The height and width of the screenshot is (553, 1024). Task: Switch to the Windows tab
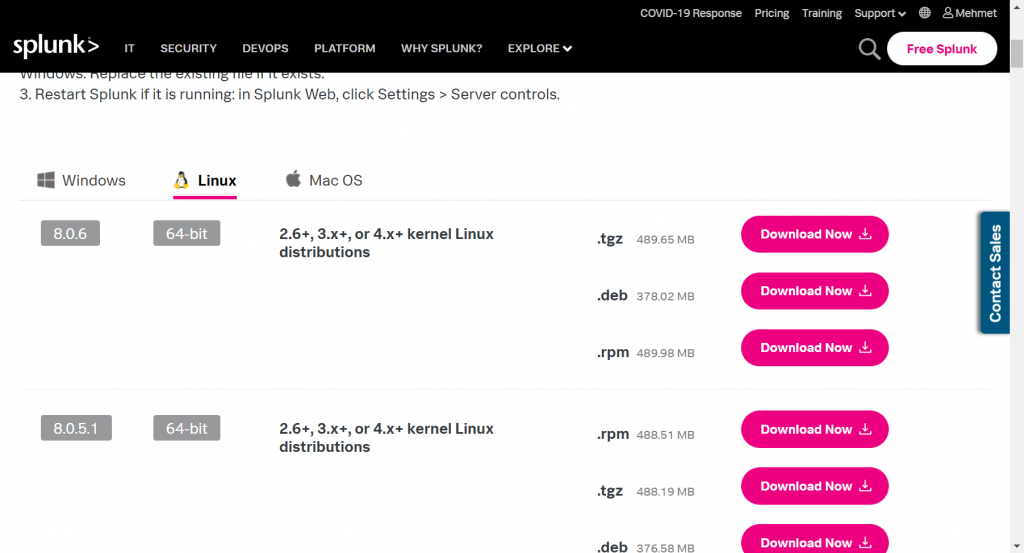click(82, 180)
